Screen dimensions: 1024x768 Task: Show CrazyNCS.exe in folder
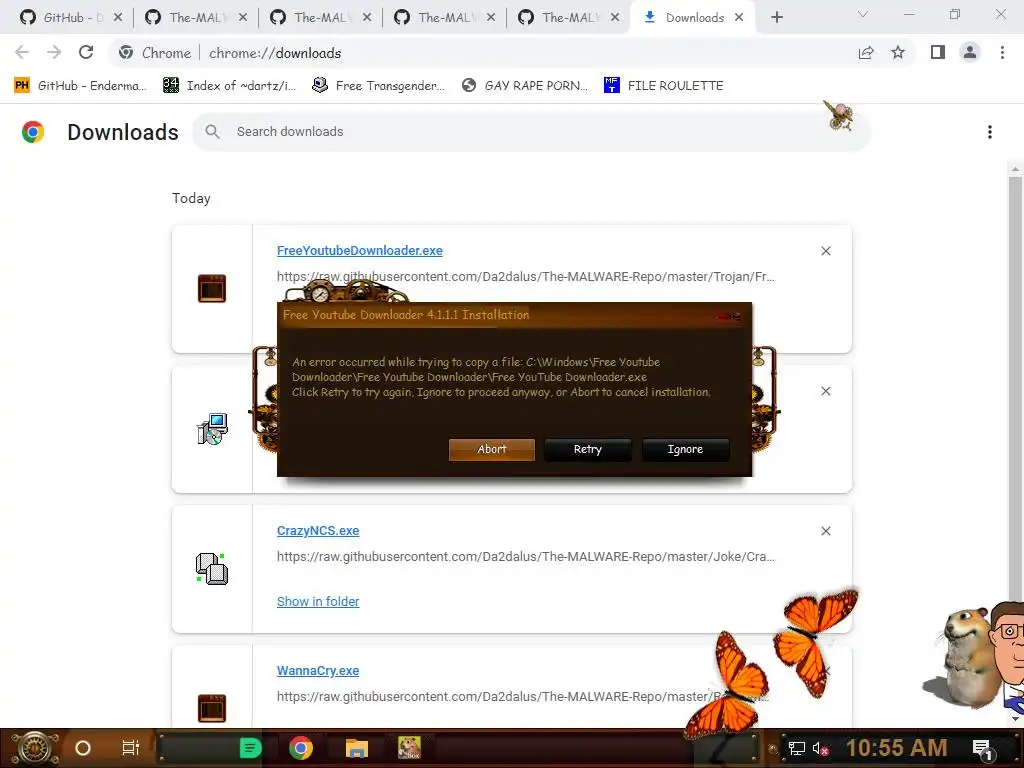click(317, 601)
